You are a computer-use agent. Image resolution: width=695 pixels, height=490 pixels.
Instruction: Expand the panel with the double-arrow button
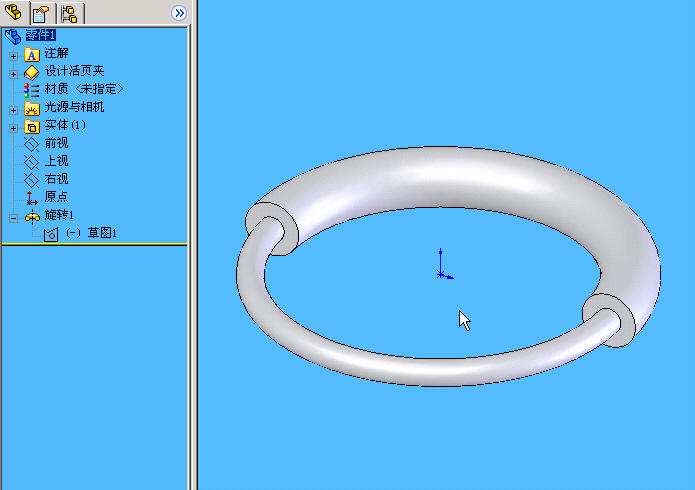[179, 13]
